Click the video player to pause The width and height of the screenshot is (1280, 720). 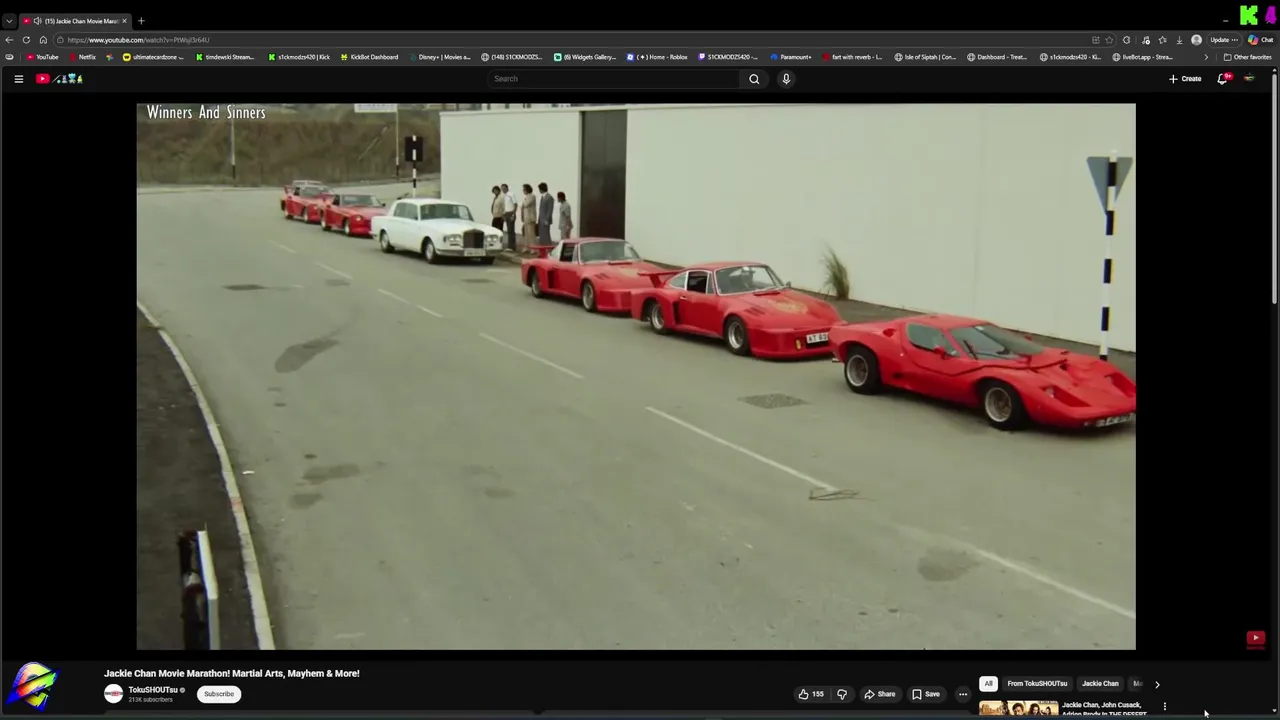coord(636,376)
